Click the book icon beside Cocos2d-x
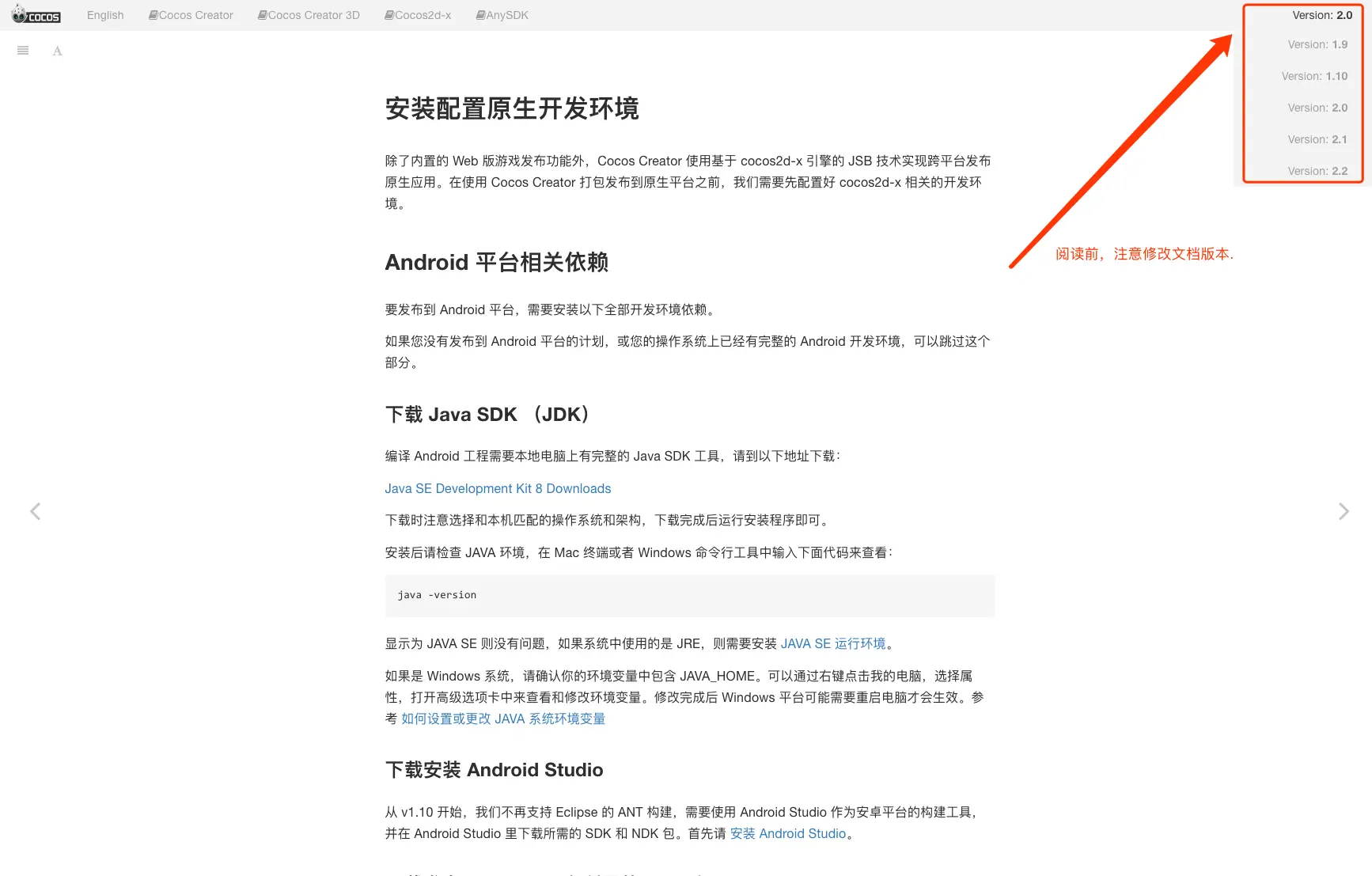This screenshot has height=876, width=1372. point(388,13)
